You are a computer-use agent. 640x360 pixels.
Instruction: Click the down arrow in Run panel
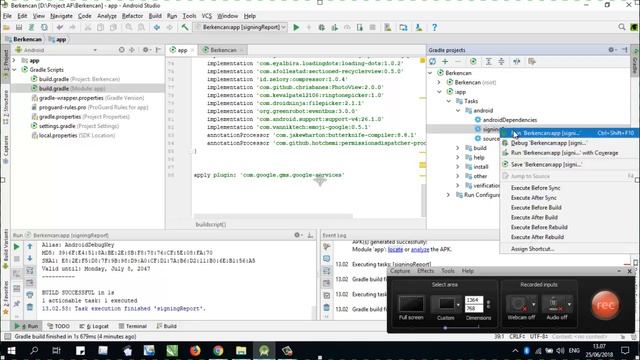click(x=30, y=258)
